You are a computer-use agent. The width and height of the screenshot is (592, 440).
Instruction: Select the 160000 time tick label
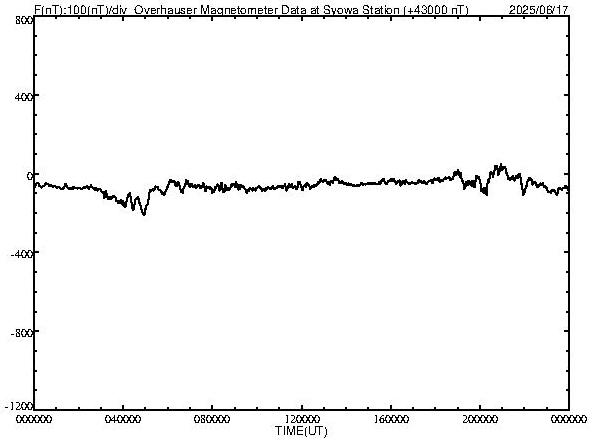click(x=391, y=419)
